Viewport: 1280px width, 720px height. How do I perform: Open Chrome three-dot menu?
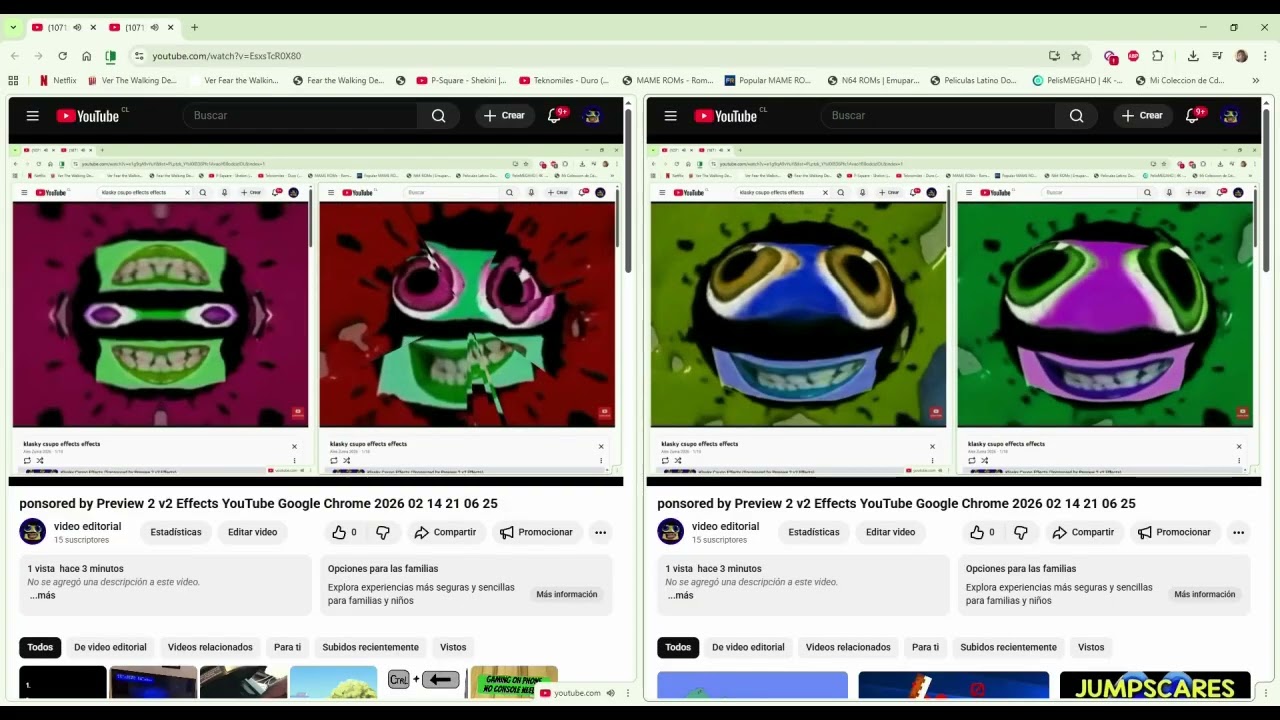pos(1265,56)
